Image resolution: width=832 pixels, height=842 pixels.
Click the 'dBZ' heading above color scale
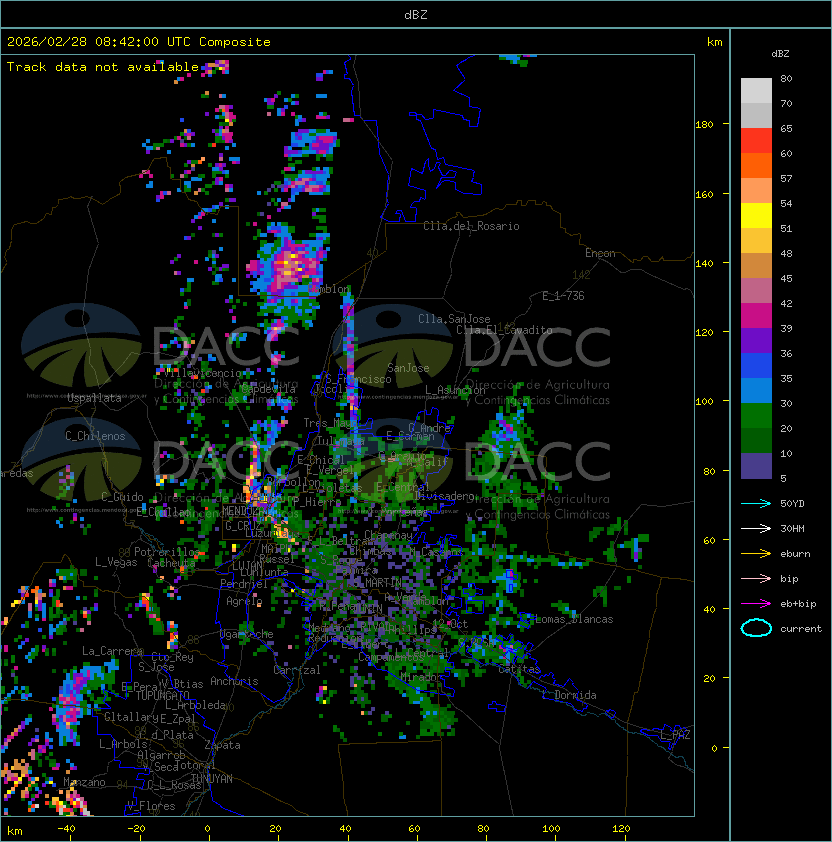click(x=780, y=54)
